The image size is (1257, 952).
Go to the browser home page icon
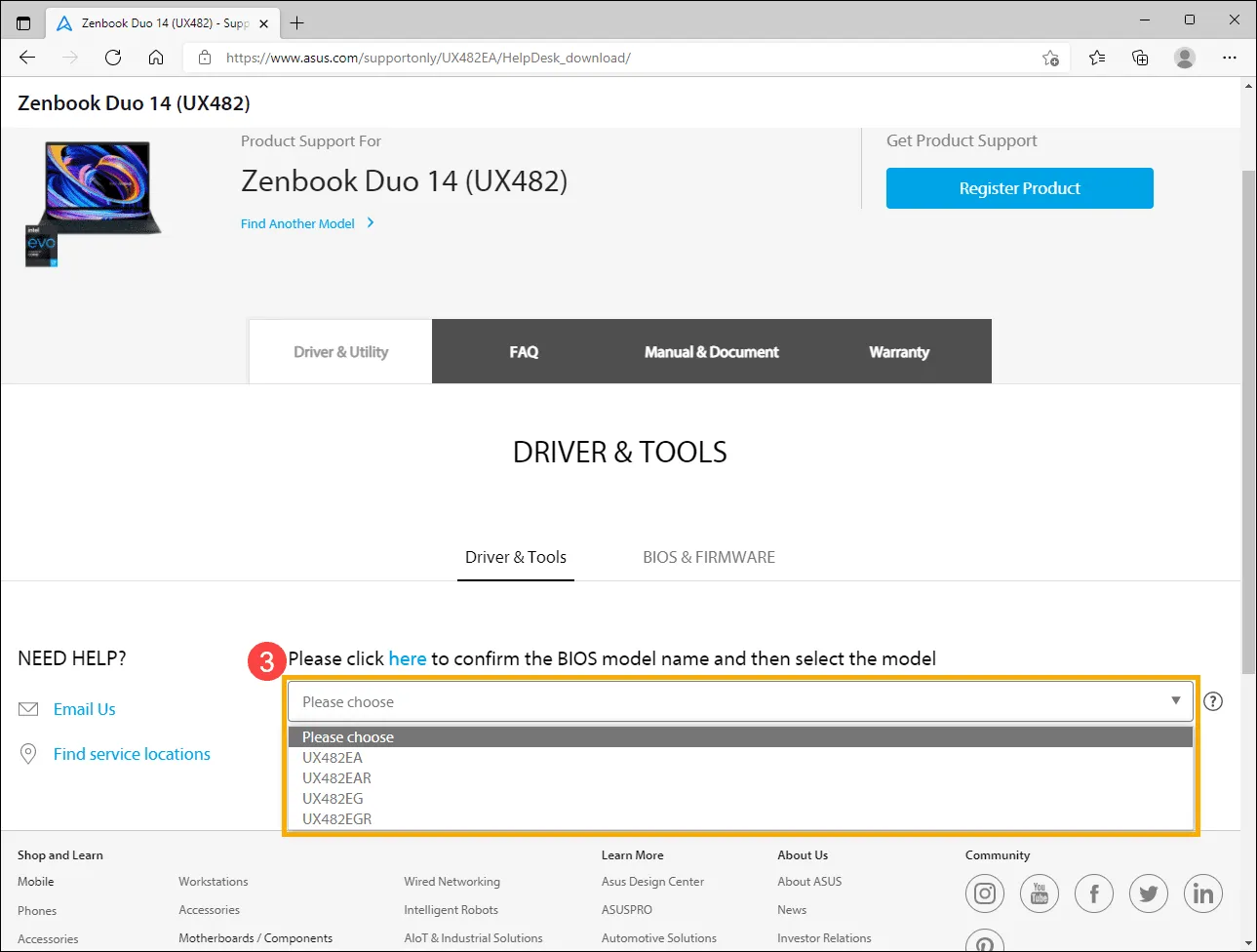(156, 58)
